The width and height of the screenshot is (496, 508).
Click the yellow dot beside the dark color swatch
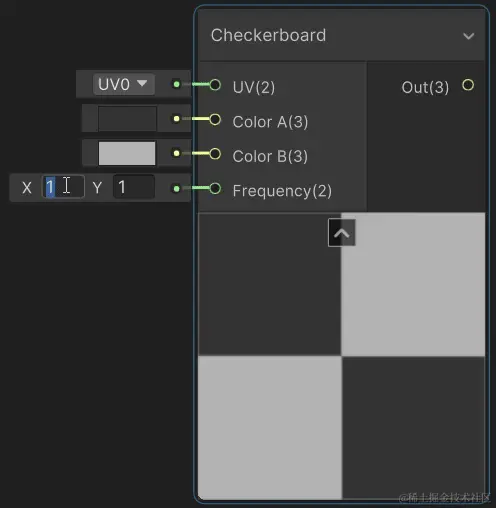177,119
